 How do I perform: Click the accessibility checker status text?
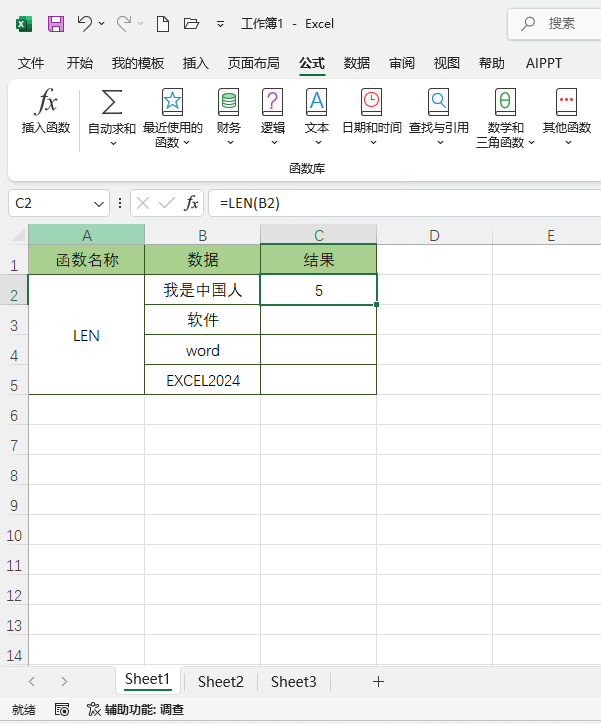coord(136,709)
